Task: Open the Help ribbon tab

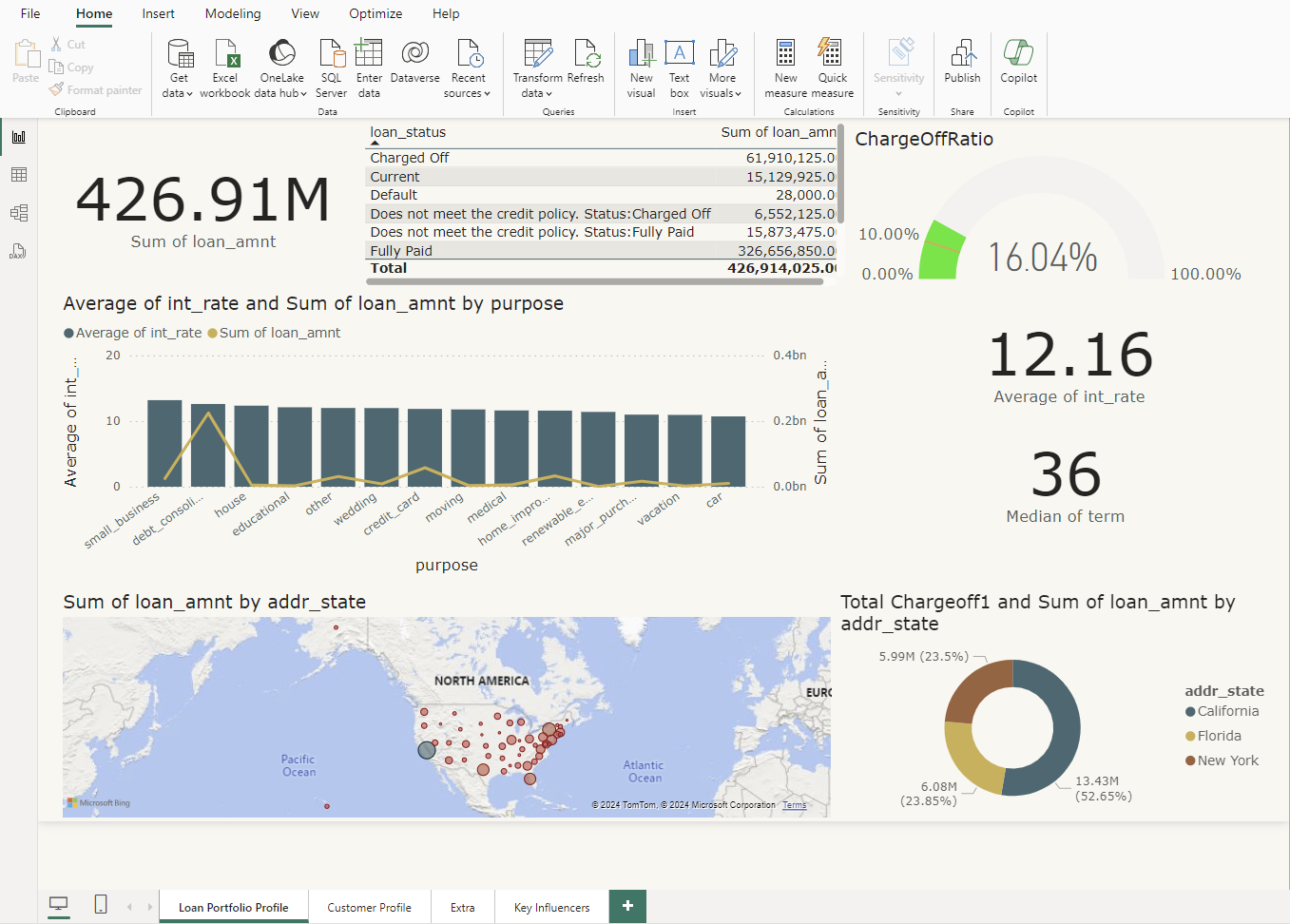Action: coord(446,13)
